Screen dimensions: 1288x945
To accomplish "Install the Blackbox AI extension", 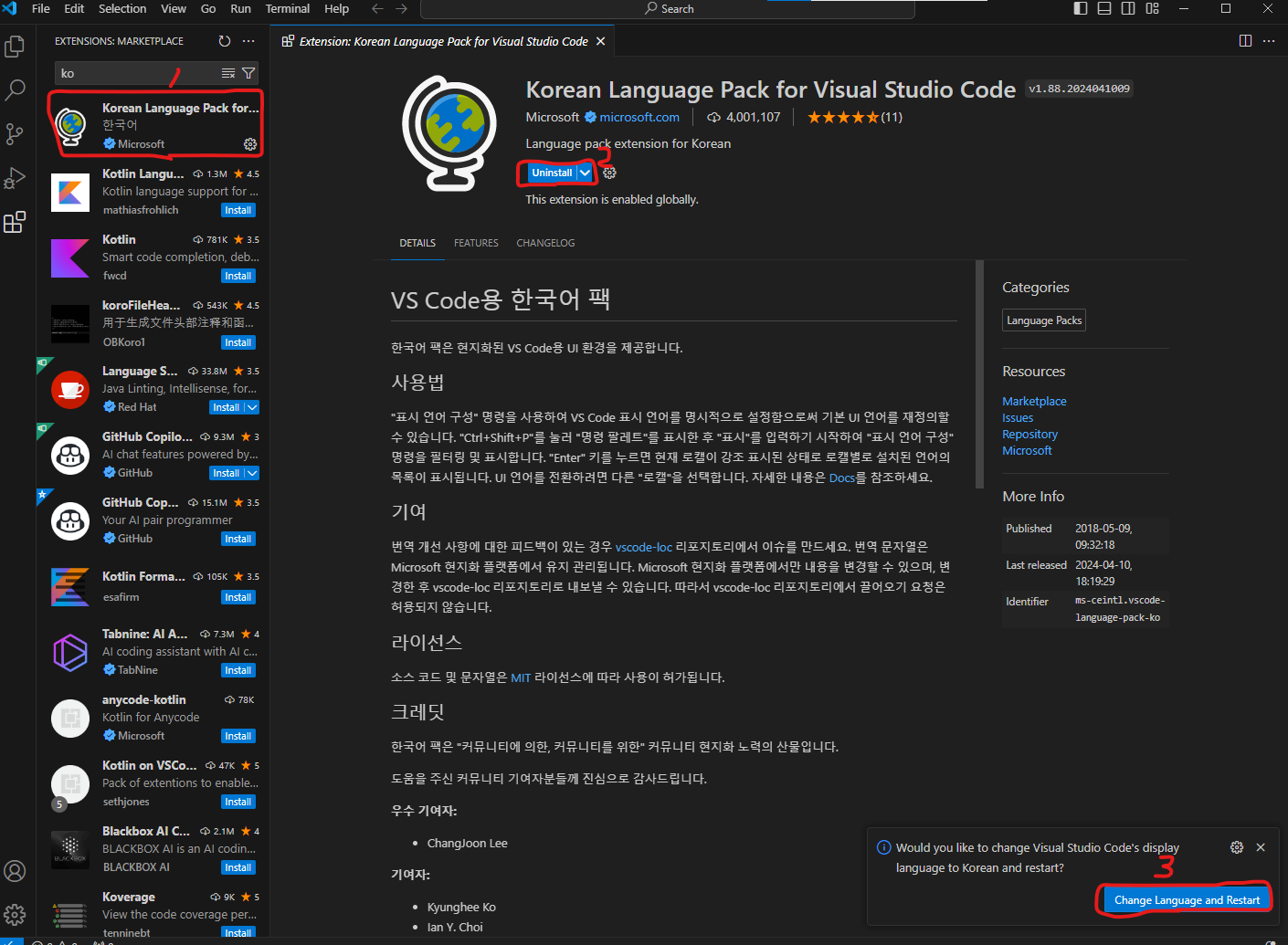I will (238, 867).
